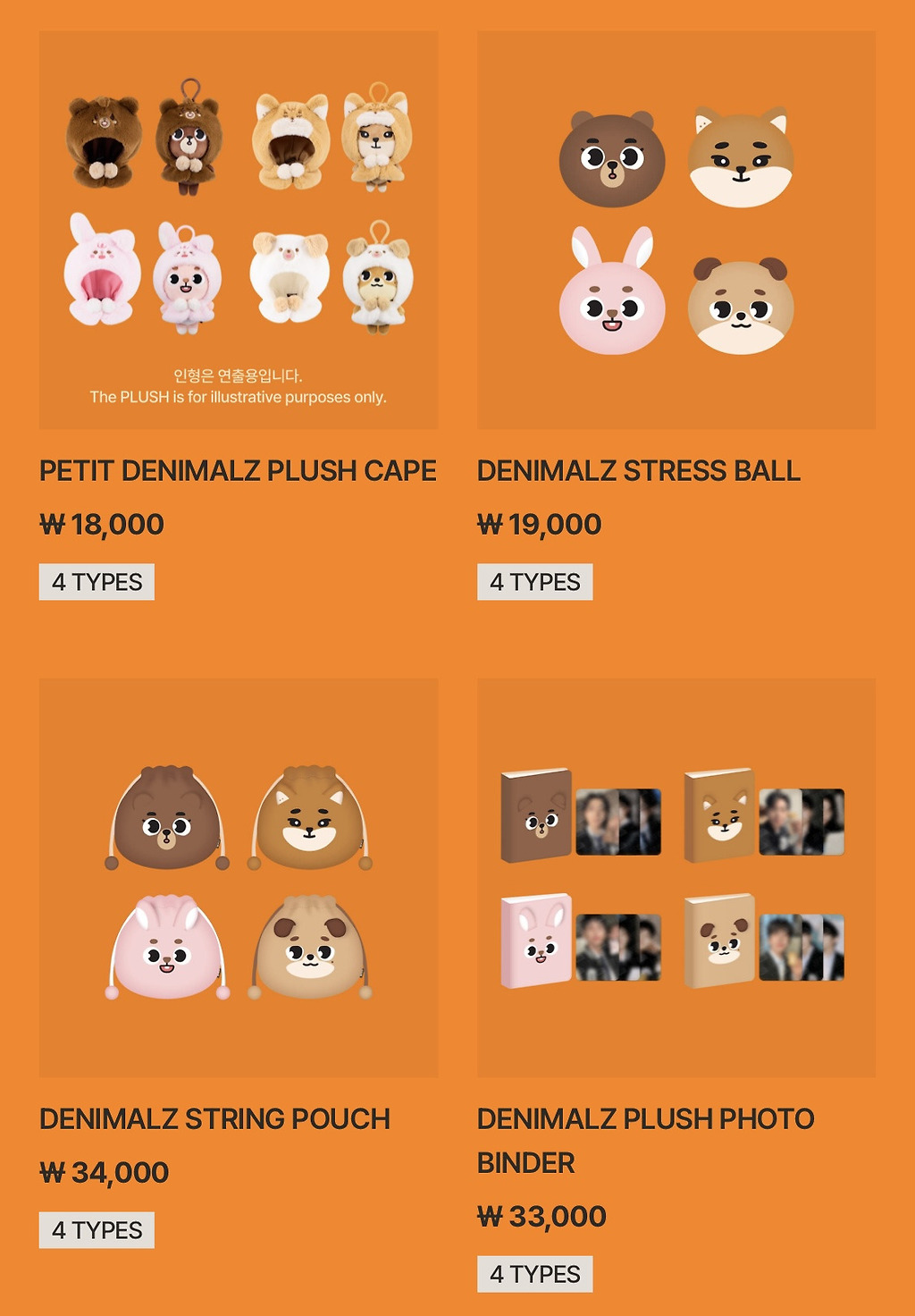Click the pink rabbit string pouch icon
This screenshot has width=915, height=1316.
pyautogui.click(x=167, y=948)
